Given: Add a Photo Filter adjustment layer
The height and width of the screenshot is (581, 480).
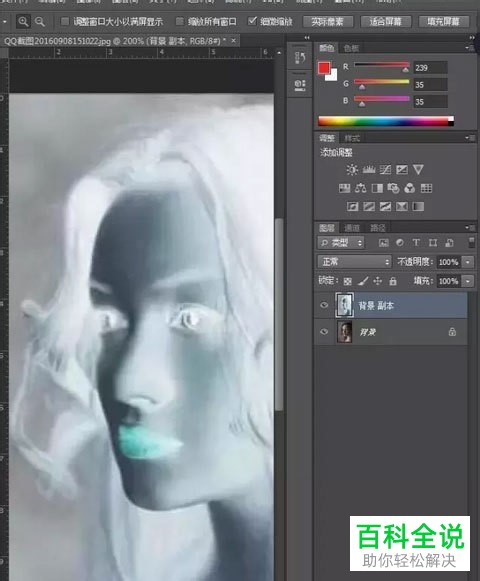Looking at the screenshot, I should tap(393, 188).
